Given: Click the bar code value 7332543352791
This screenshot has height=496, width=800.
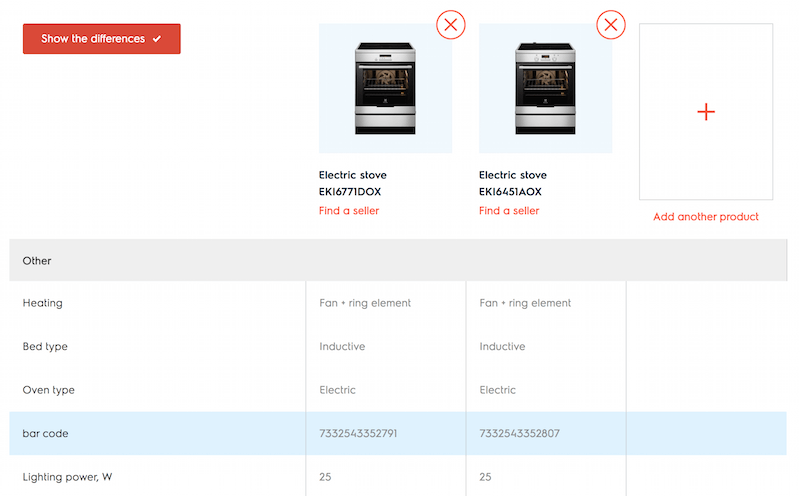Looking at the screenshot, I should 358,434.
